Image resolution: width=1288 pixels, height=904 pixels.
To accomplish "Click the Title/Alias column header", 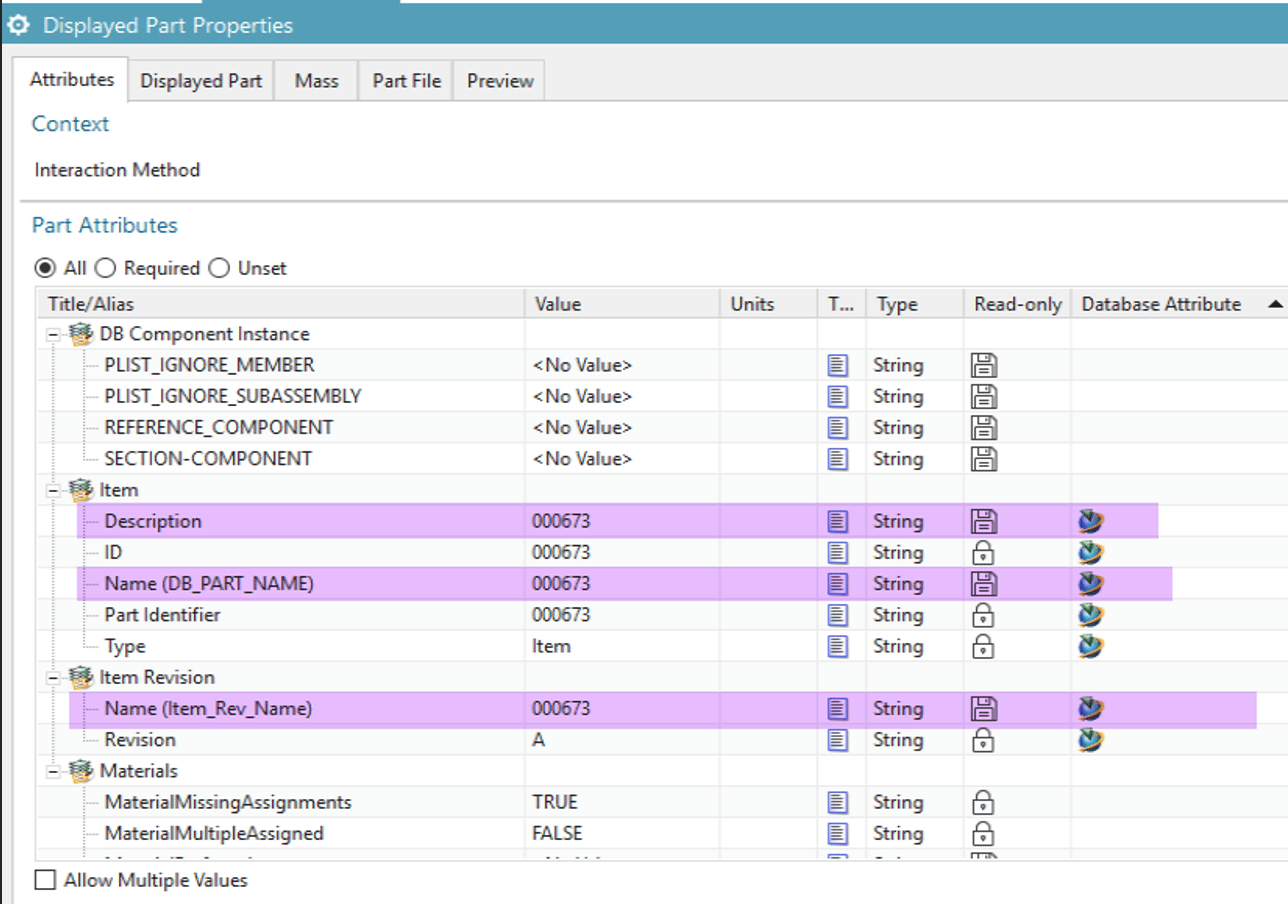I will click(280, 304).
